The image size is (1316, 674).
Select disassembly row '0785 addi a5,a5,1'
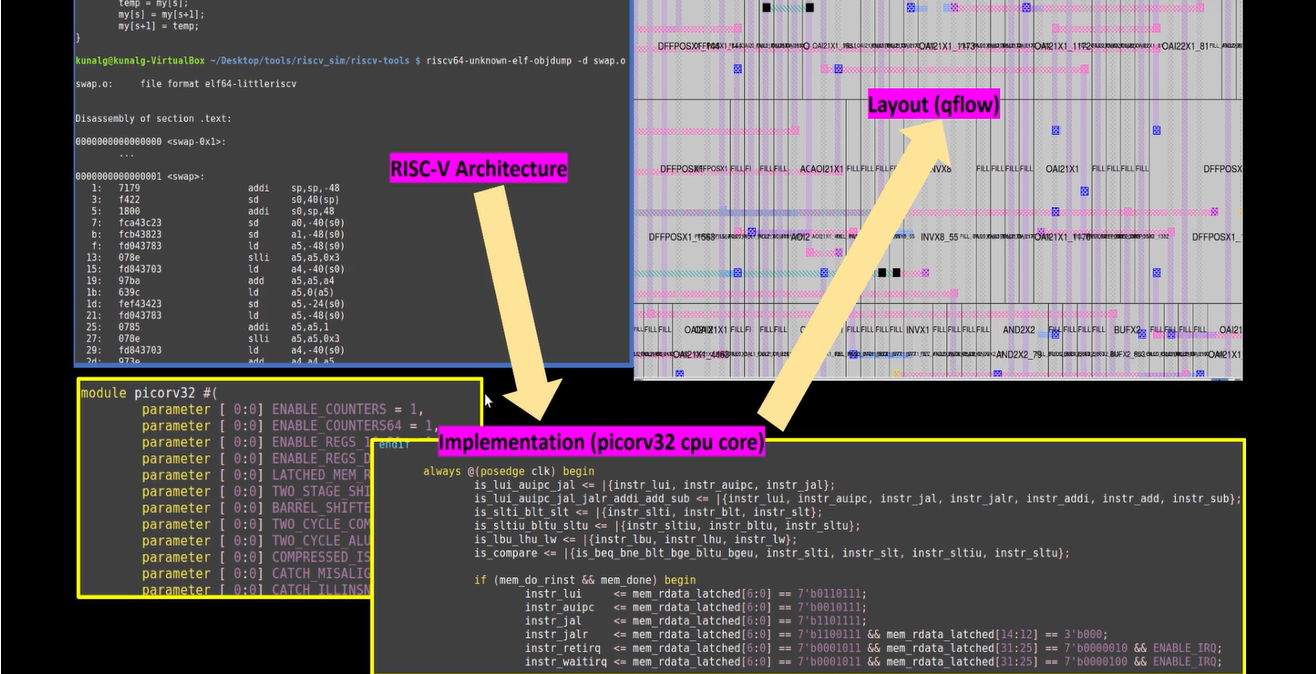(x=212, y=327)
